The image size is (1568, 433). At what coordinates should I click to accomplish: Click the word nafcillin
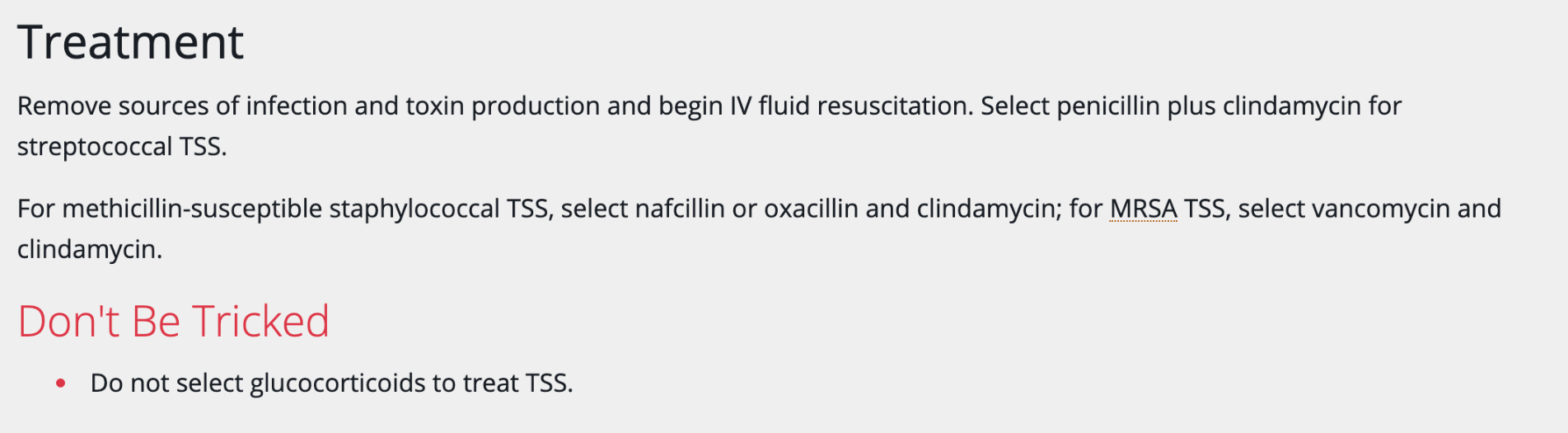680,209
